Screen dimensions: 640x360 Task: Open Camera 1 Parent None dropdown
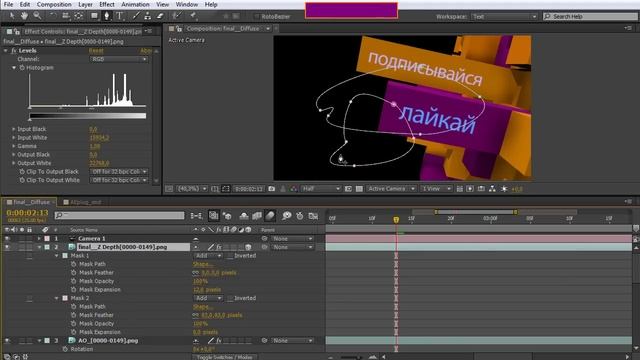(x=292, y=238)
